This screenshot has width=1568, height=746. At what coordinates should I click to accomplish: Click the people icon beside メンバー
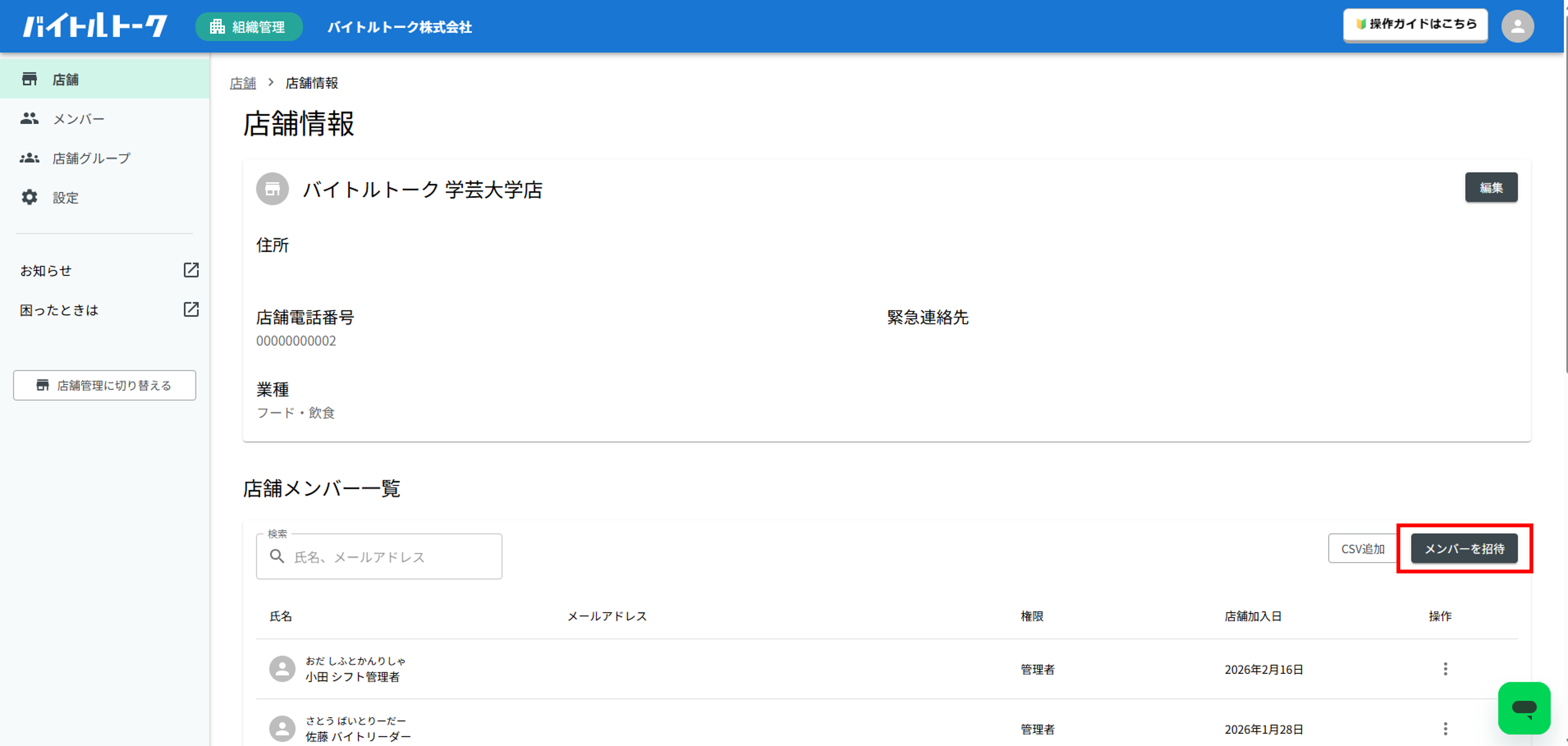point(29,118)
